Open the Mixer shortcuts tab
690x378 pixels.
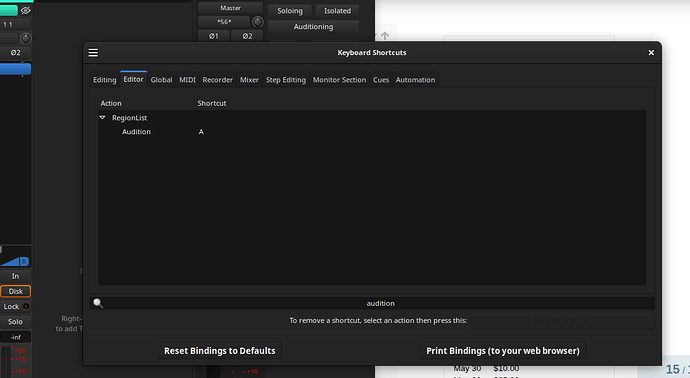click(249, 80)
